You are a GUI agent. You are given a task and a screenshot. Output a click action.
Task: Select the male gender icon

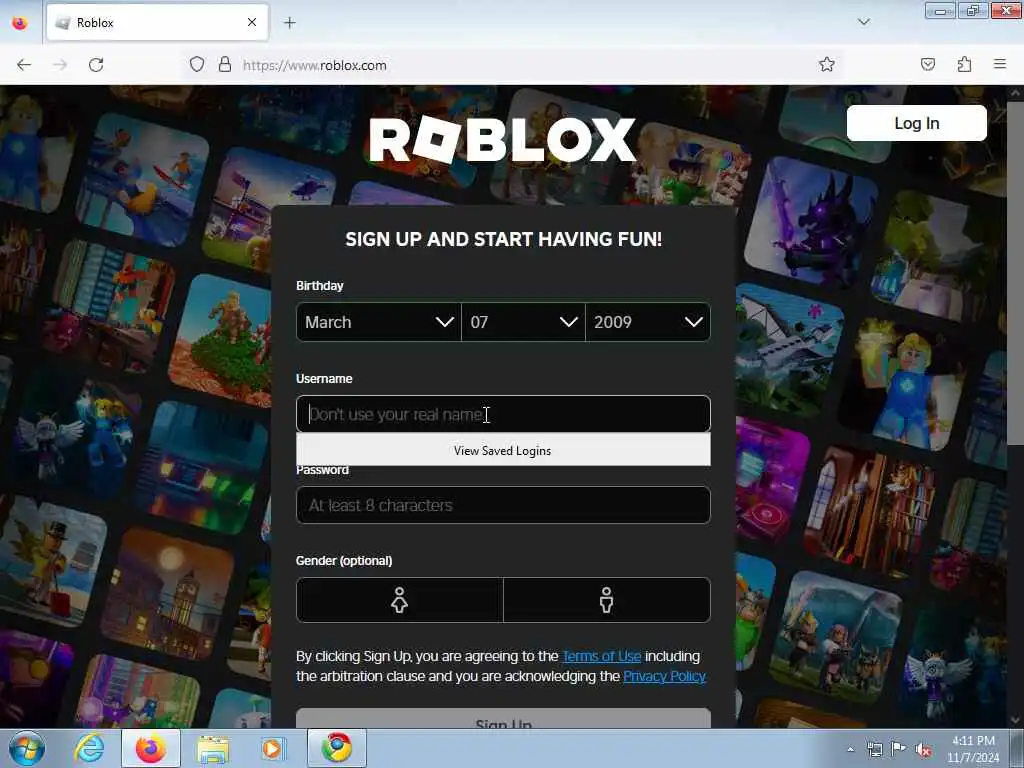(607, 600)
